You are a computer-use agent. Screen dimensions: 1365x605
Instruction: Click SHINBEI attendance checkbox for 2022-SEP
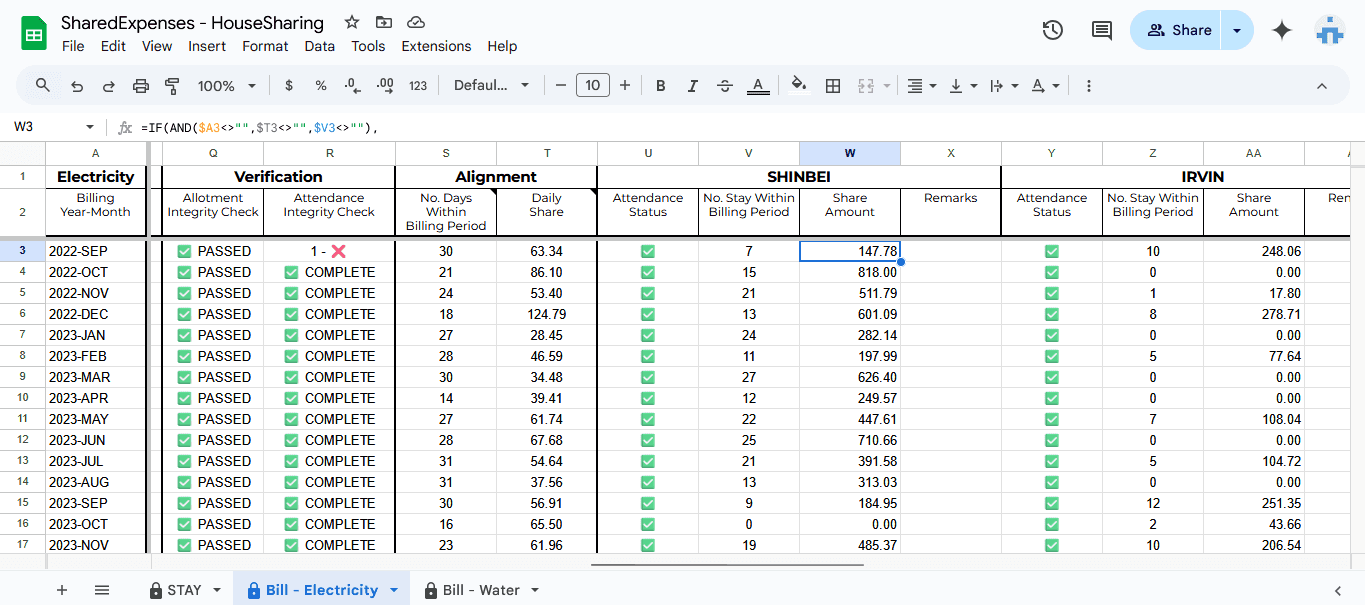coord(648,251)
